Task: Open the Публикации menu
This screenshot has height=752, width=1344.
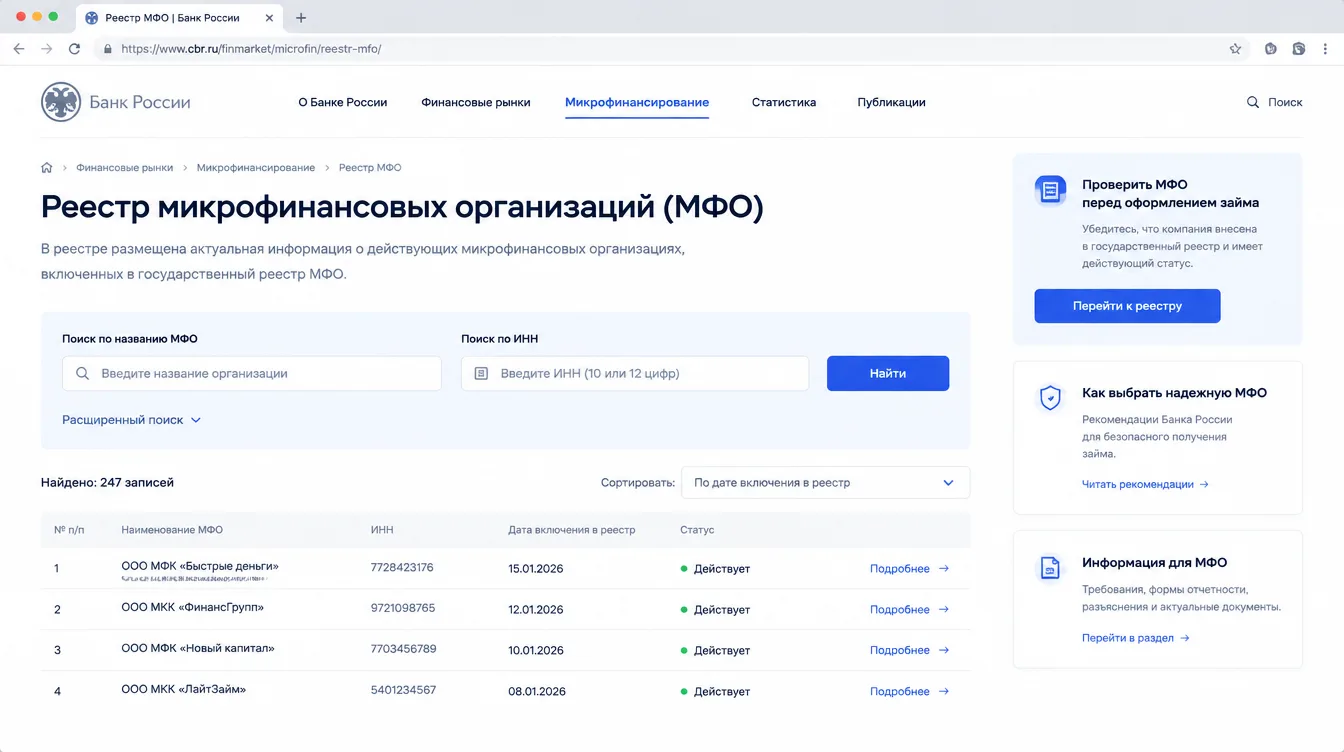Action: (891, 102)
